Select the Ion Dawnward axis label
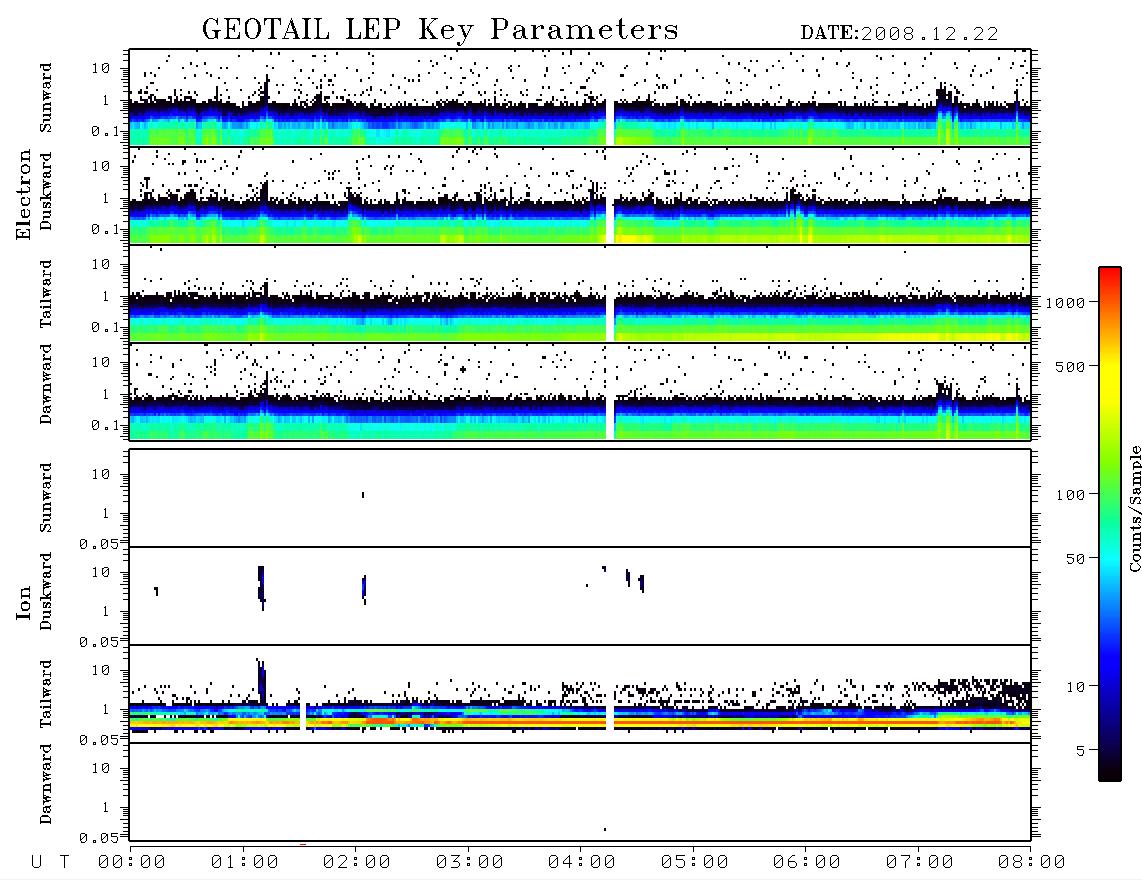 (46, 784)
